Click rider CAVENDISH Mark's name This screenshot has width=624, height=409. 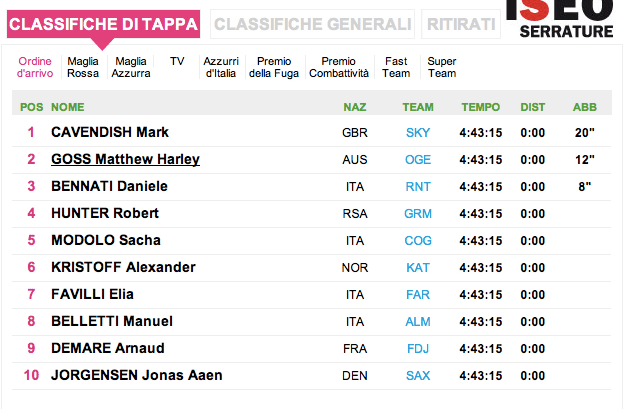click(110, 132)
